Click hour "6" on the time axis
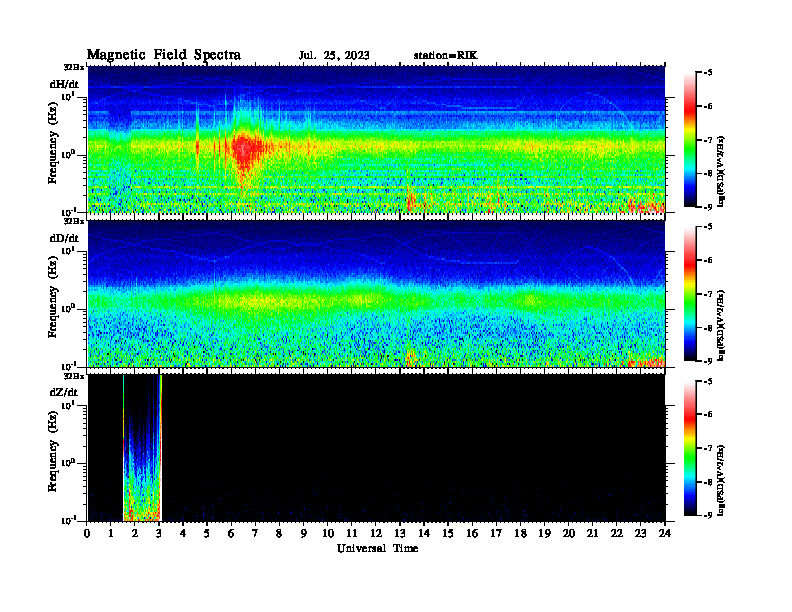 click(231, 533)
